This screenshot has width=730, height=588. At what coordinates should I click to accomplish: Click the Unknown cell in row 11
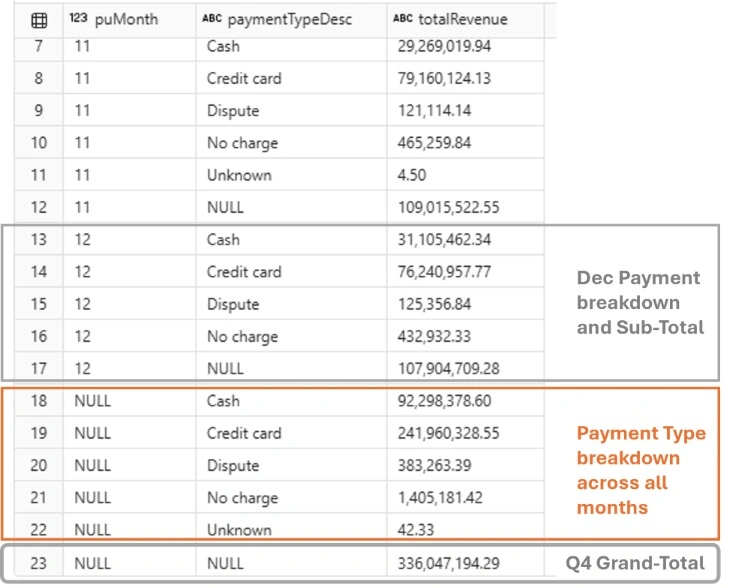click(239, 176)
